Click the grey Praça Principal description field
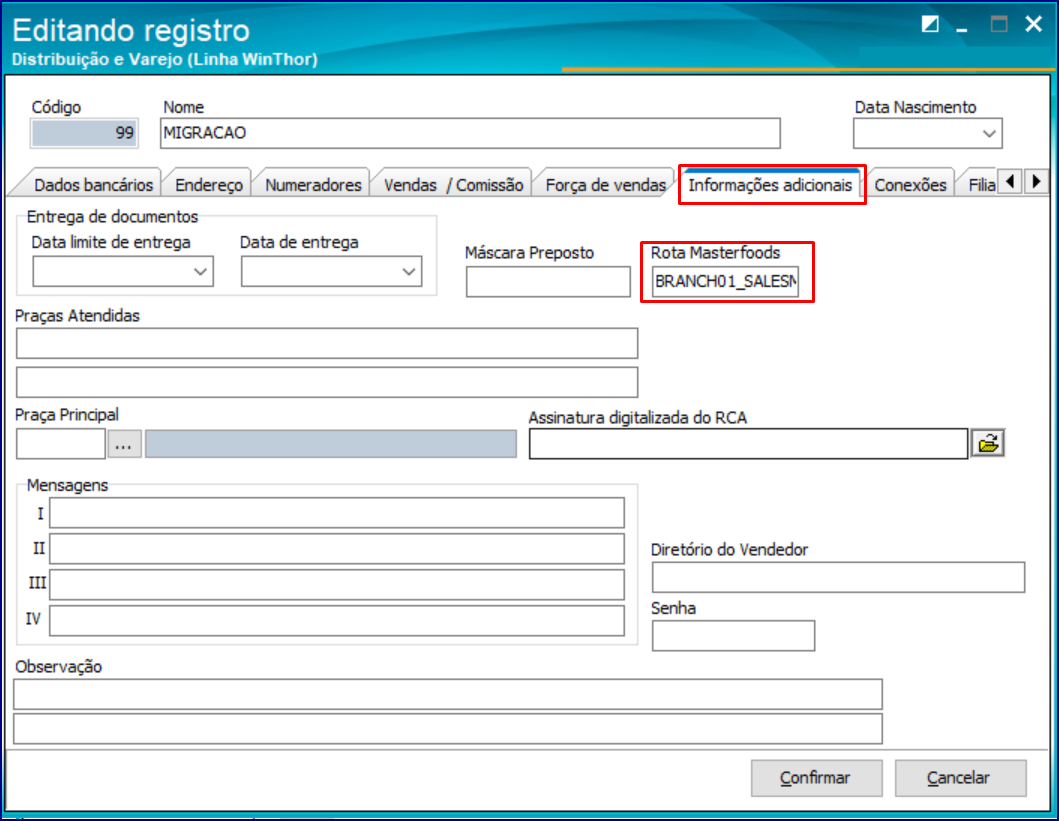The height and width of the screenshot is (821, 1059). (331, 444)
